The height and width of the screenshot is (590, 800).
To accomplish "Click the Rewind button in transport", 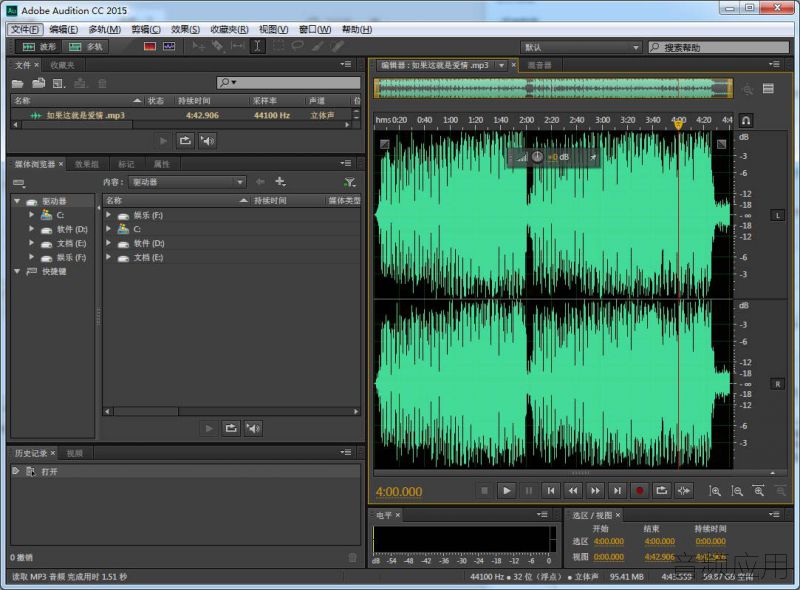I will pyautogui.click(x=573, y=490).
